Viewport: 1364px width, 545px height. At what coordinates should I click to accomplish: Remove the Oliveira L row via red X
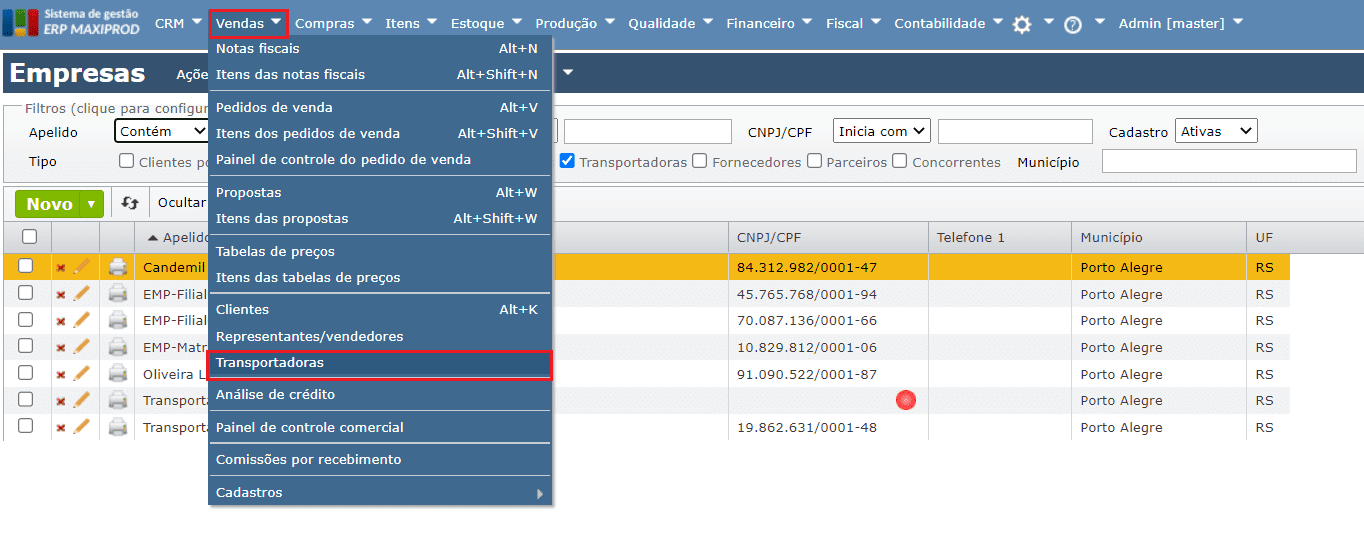61,375
